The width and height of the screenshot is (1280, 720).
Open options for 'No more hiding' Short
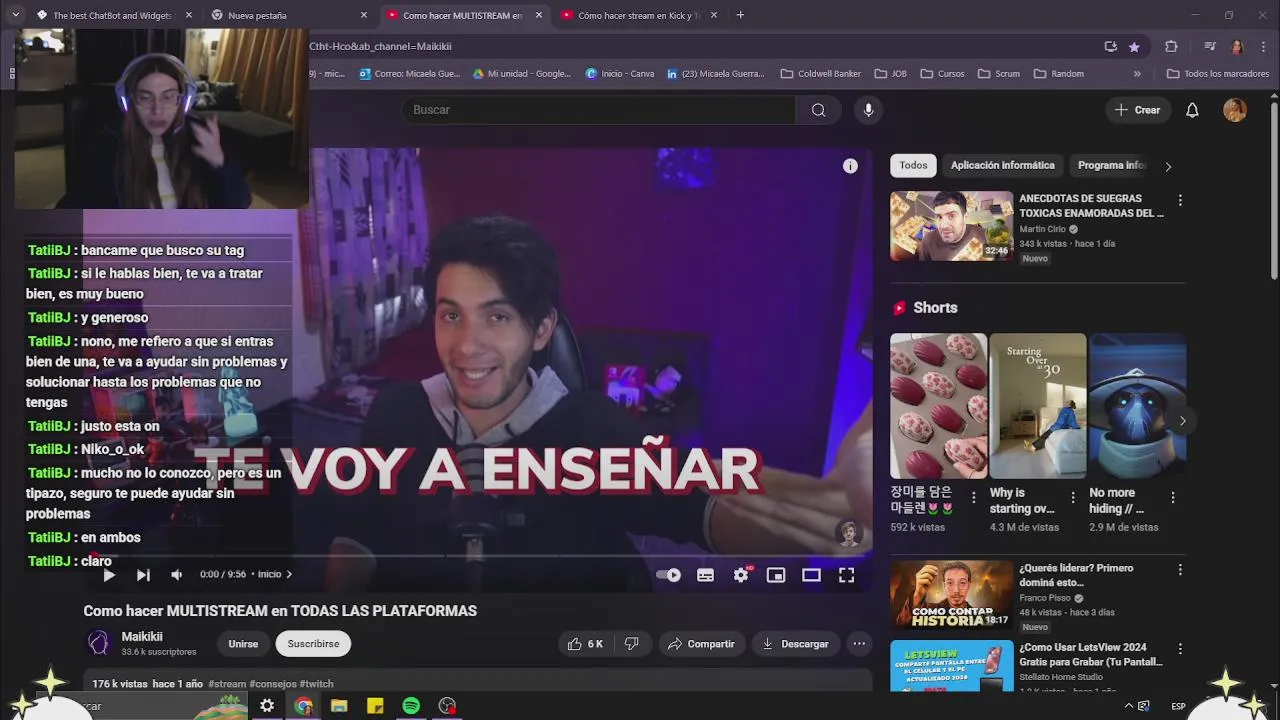(x=1173, y=497)
